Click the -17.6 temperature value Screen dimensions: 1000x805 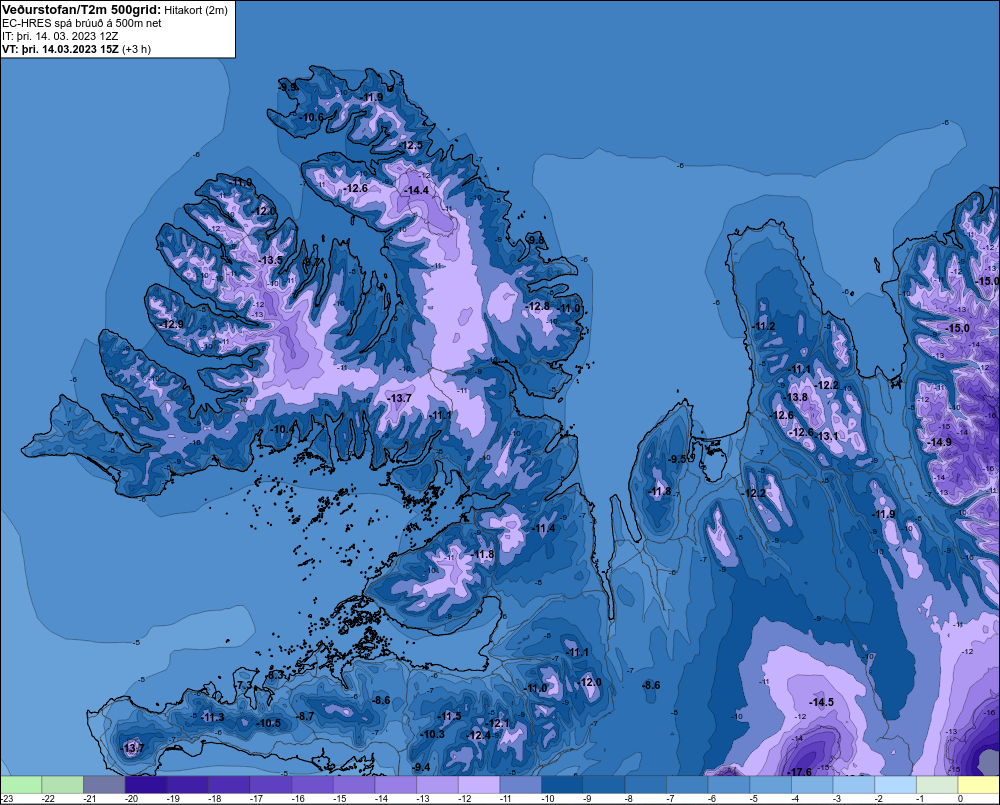pyautogui.click(x=799, y=772)
